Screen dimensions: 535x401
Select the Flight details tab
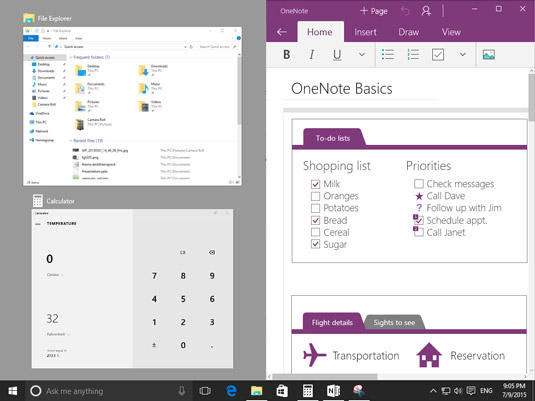tap(332, 322)
